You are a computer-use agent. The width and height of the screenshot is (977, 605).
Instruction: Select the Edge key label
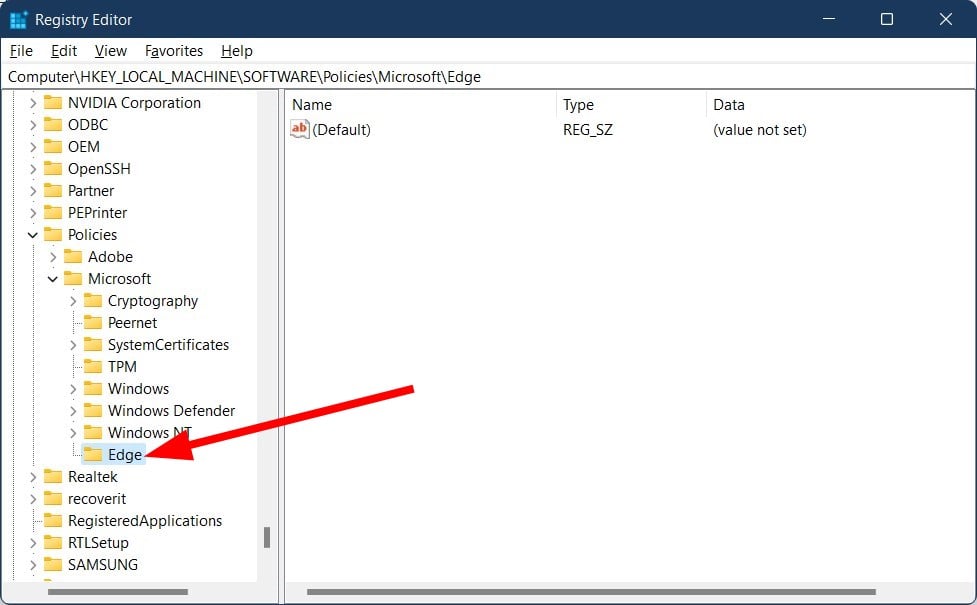pyautogui.click(x=125, y=455)
